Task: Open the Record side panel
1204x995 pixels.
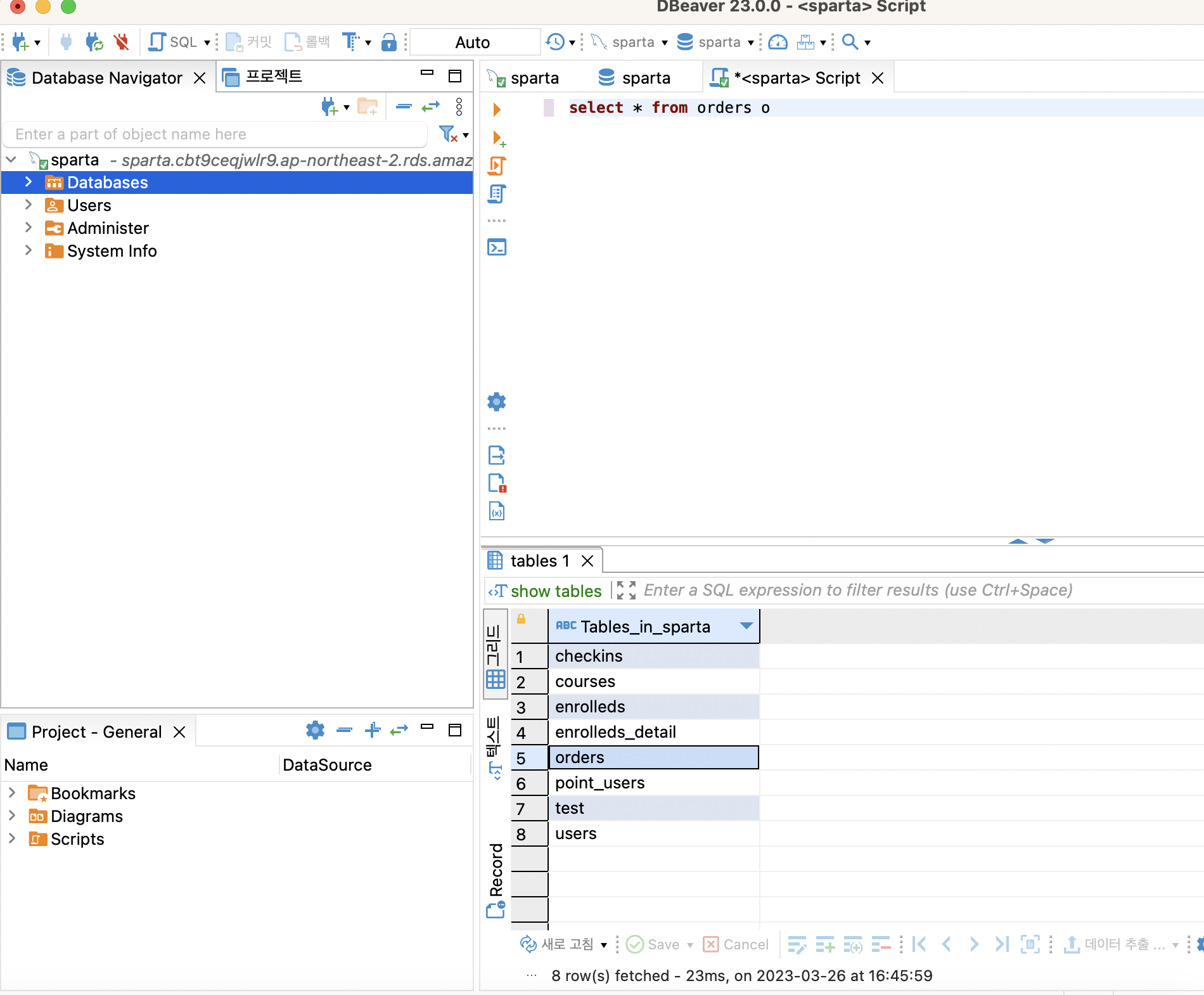Action: pyautogui.click(x=496, y=881)
